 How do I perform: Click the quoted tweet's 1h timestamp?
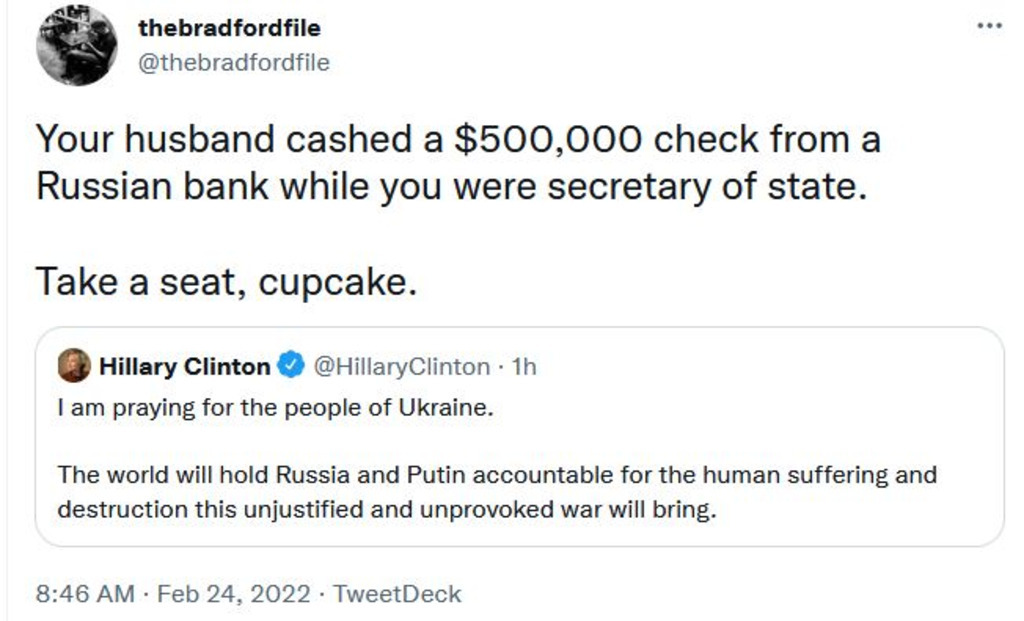[x=524, y=367]
